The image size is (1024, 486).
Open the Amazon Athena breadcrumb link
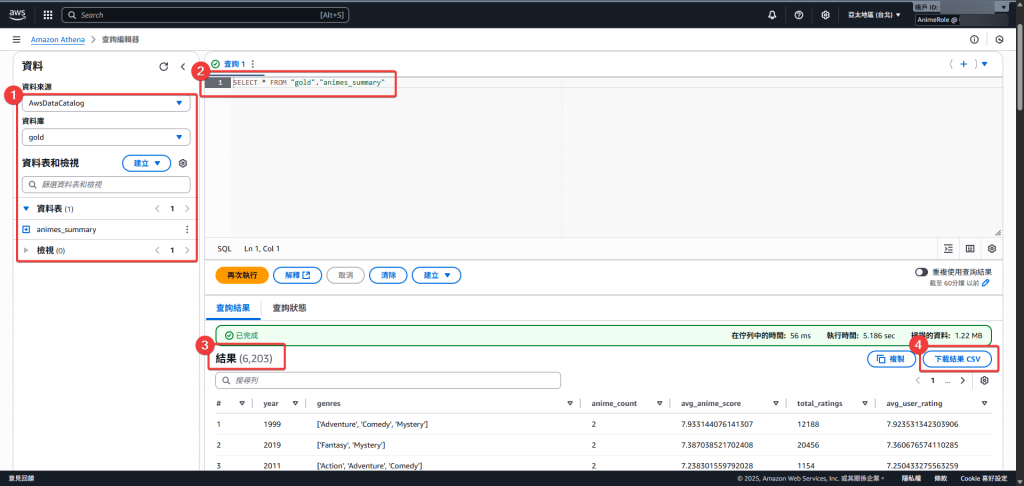[x=57, y=40]
